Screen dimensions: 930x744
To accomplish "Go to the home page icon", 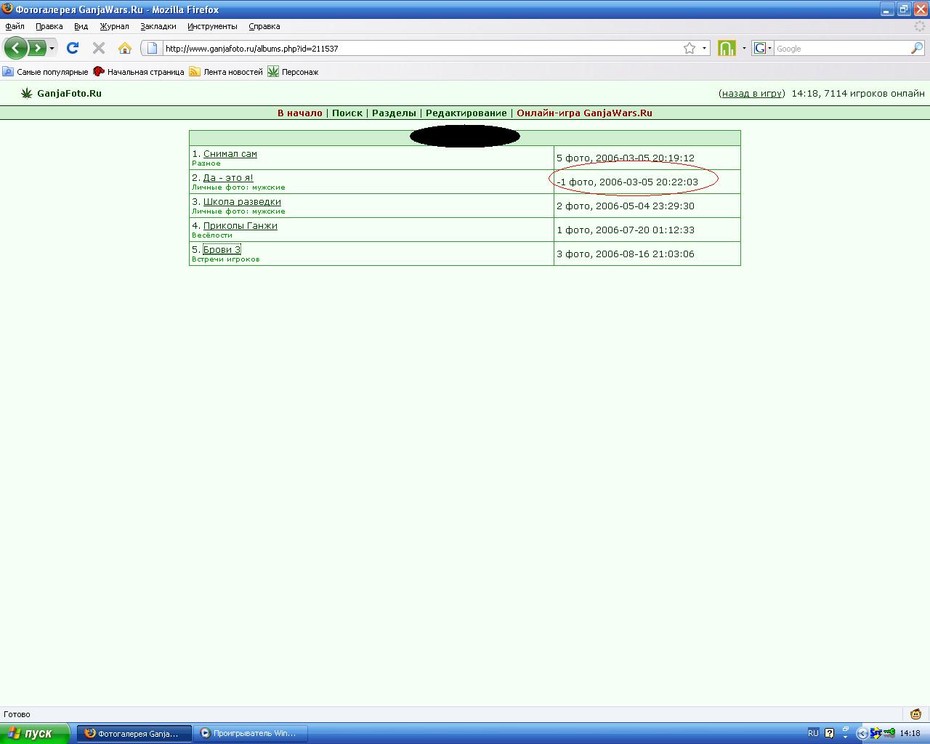I will click(125, 48).
